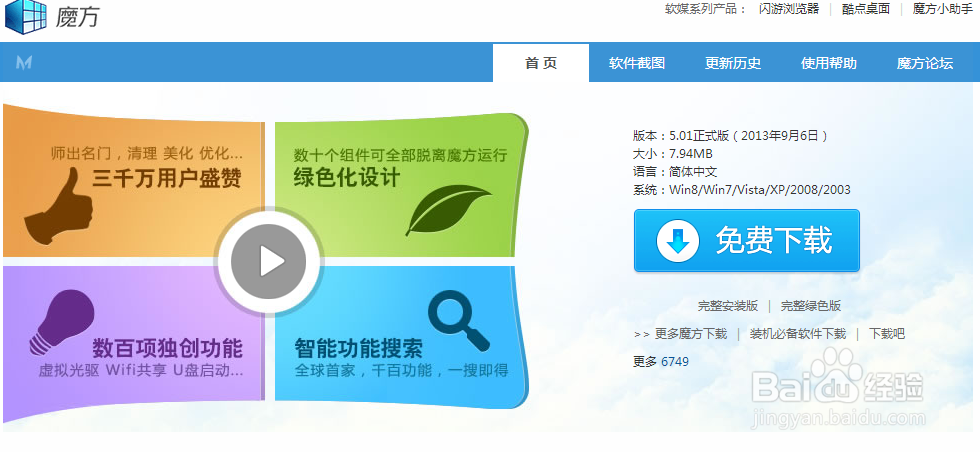The image size is (980, 452).
Task: Click the 三千万用户盛赞 heading
Action: coord(167,178)
